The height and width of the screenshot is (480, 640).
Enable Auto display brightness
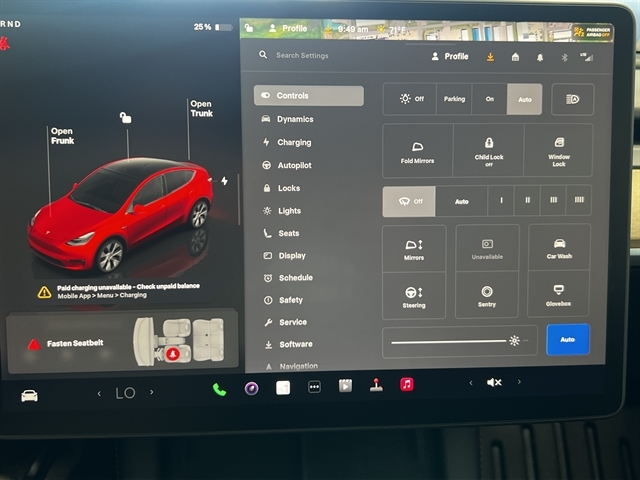[x=568, y=340]
